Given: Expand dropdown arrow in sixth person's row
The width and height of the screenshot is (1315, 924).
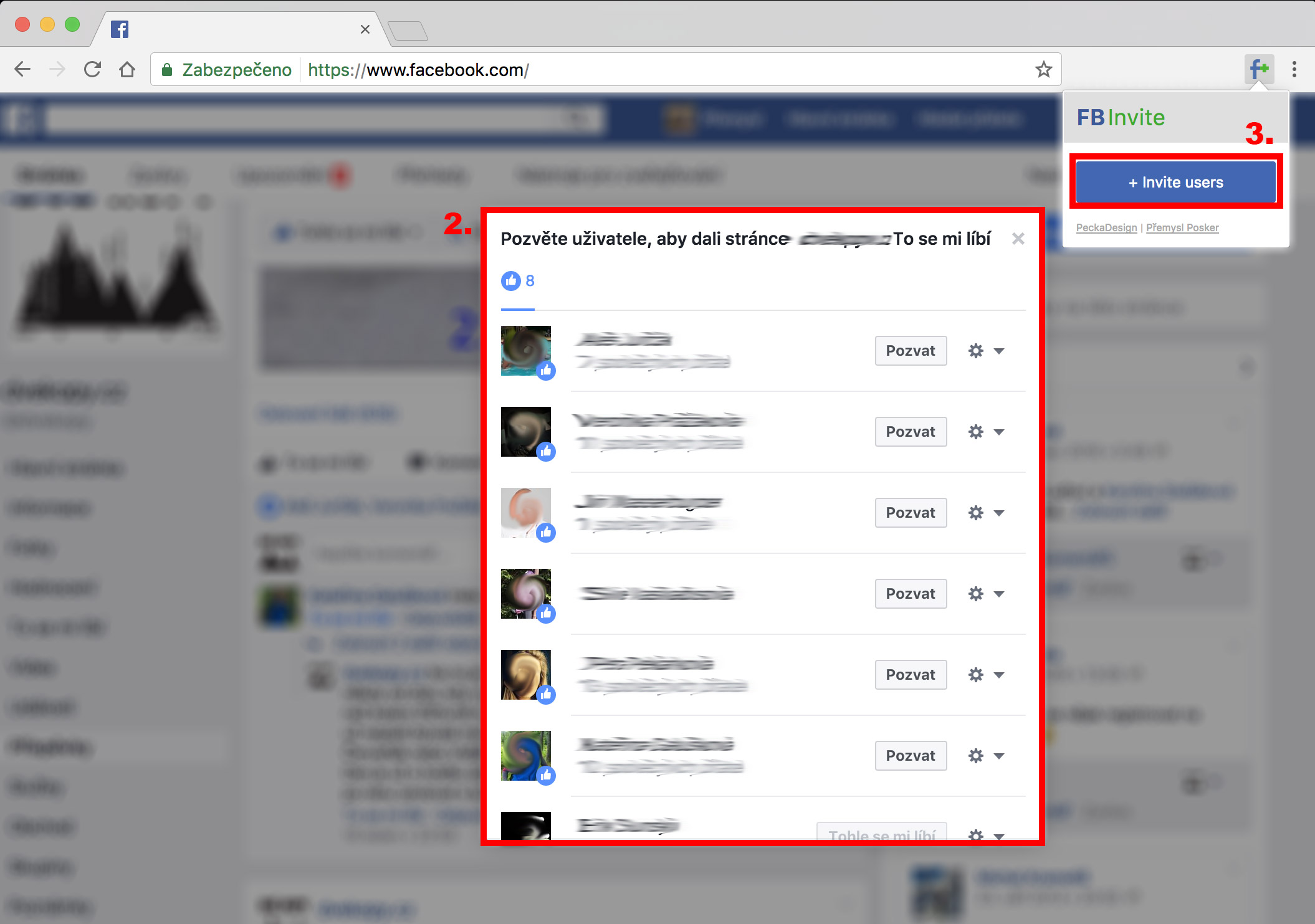Looking at the screenshot, I should [999, 756].
